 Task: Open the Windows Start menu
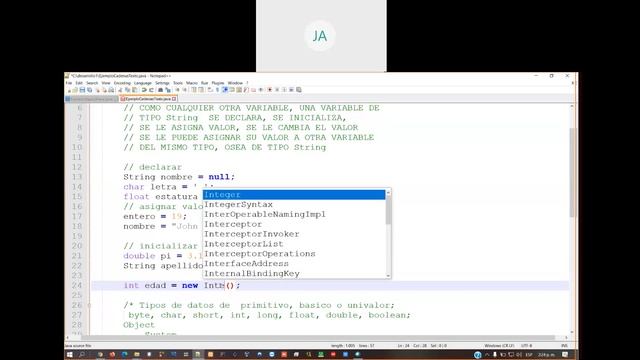pyautogui.click(x=69, y=355)
